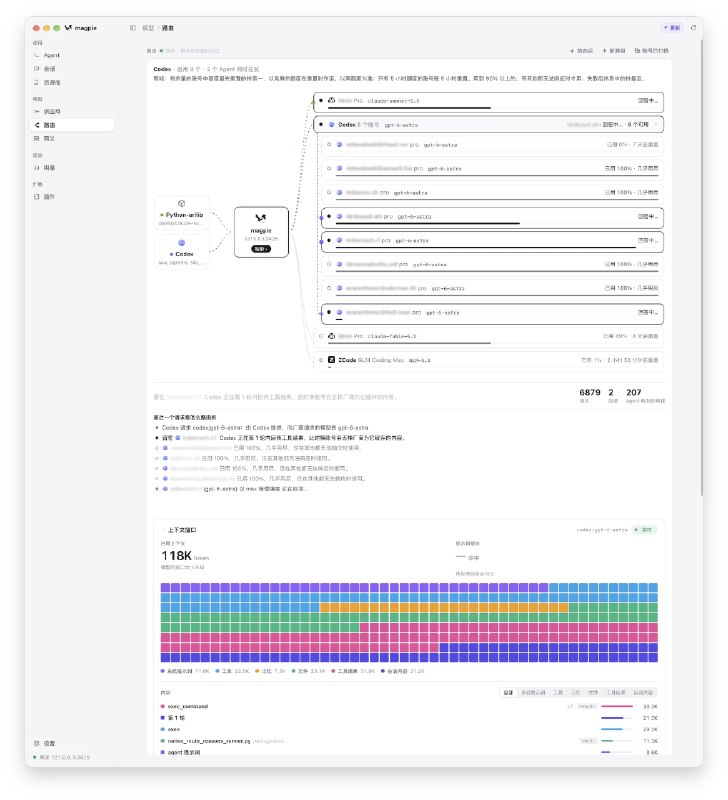The image size is (728, 800).
Task: Click the down-arrow toolbar button above routing card
Action: [581, 51]
